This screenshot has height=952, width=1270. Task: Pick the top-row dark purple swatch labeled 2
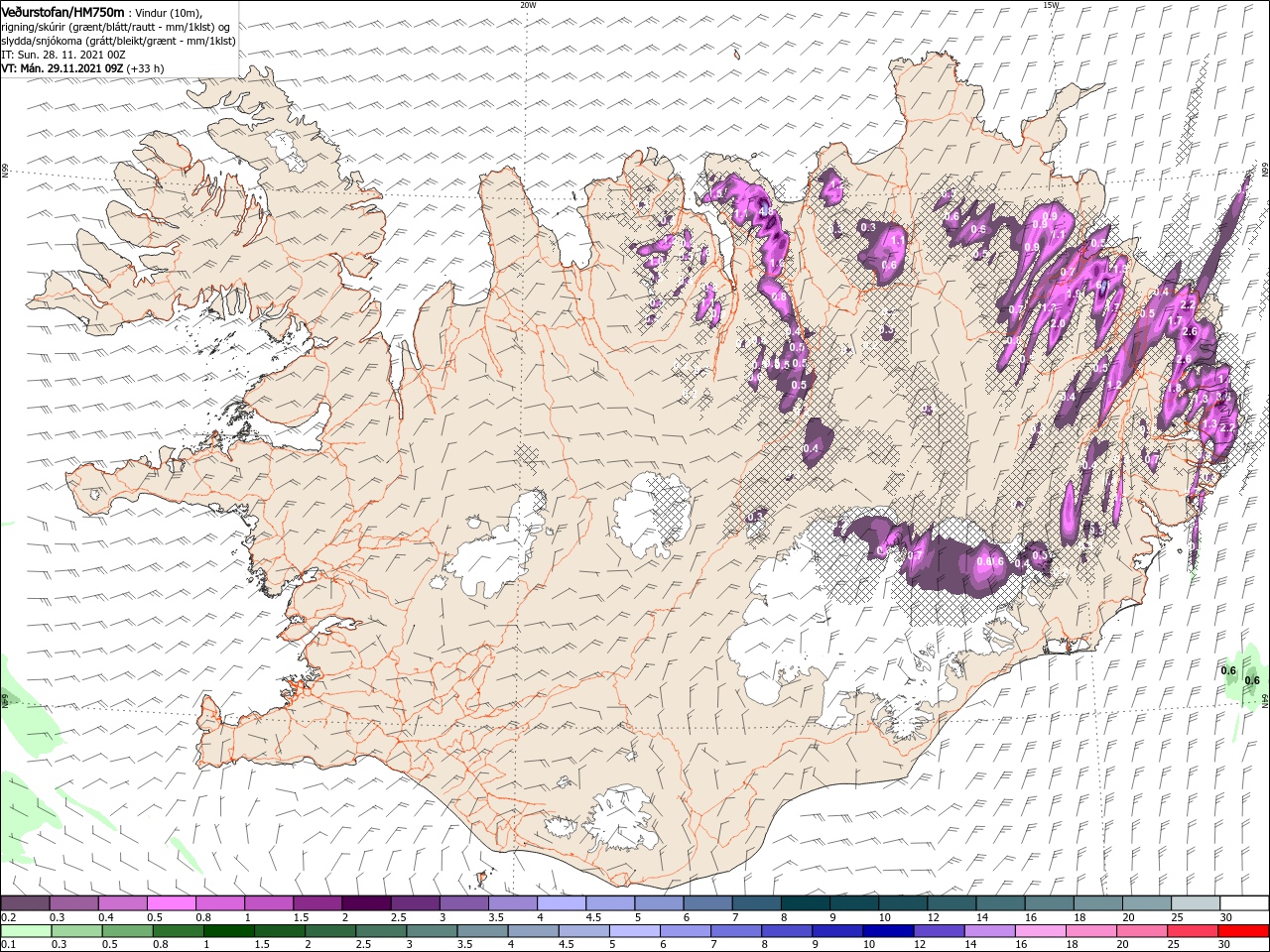tap(365, 903)
